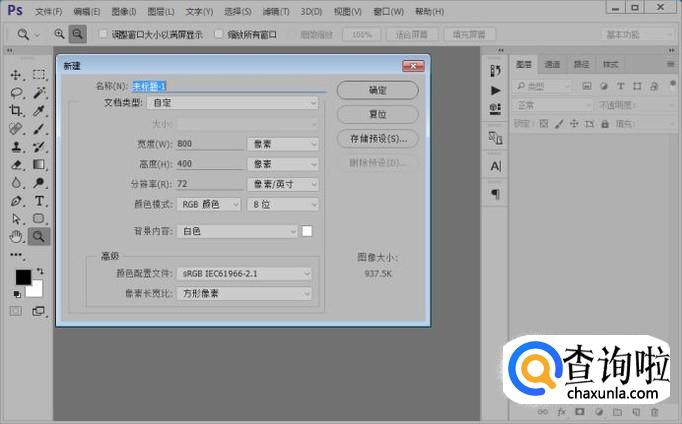The height and width of the screenshot is (424, 682).
Task: Select the Rectangular Marquee tool
Action: click(39, 75)
